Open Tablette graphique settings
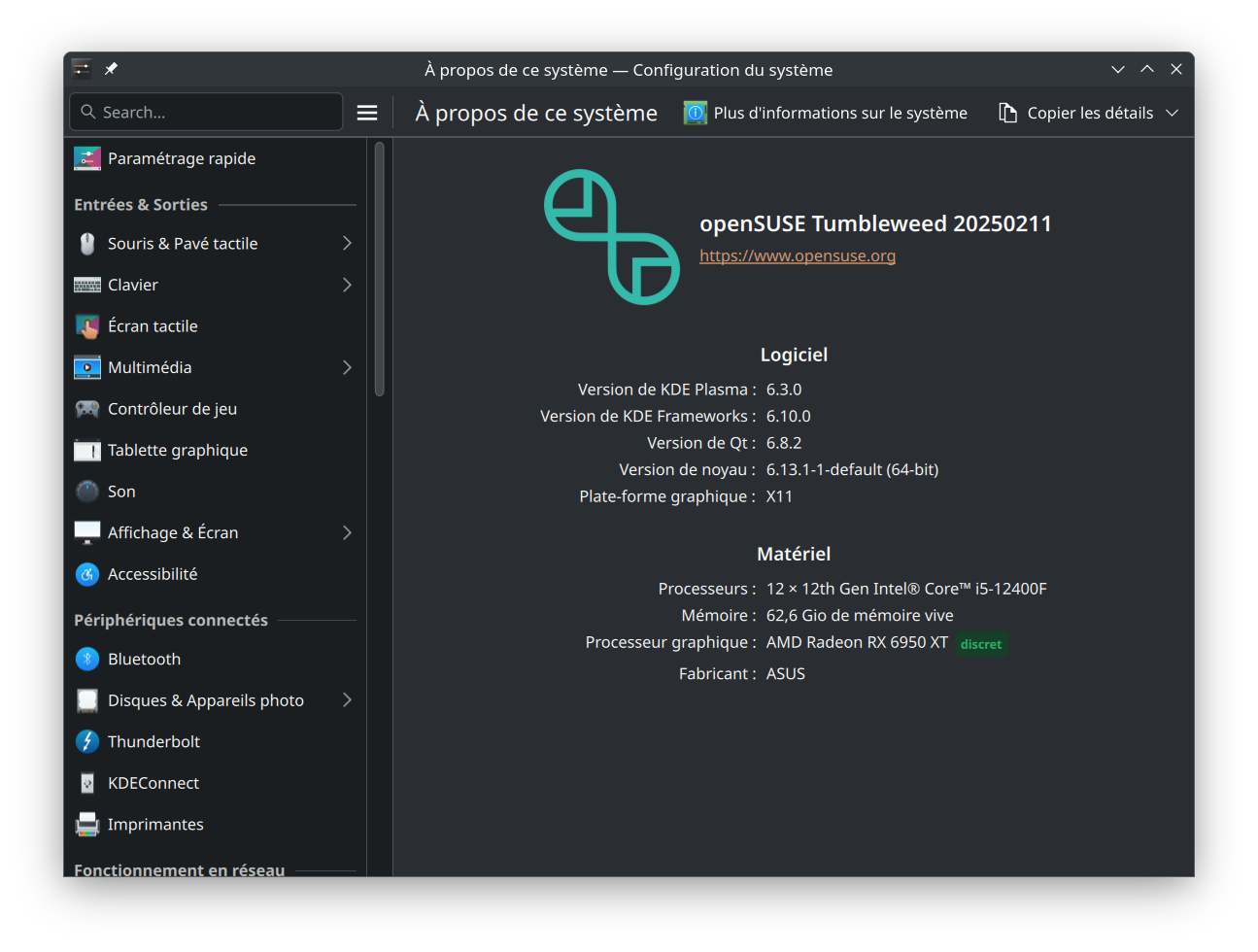The image size is (1258, 952). pyautogui.click(x=215, y=451)
